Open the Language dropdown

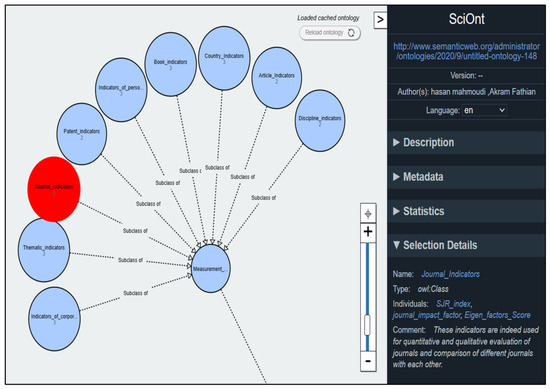[484, 110]
